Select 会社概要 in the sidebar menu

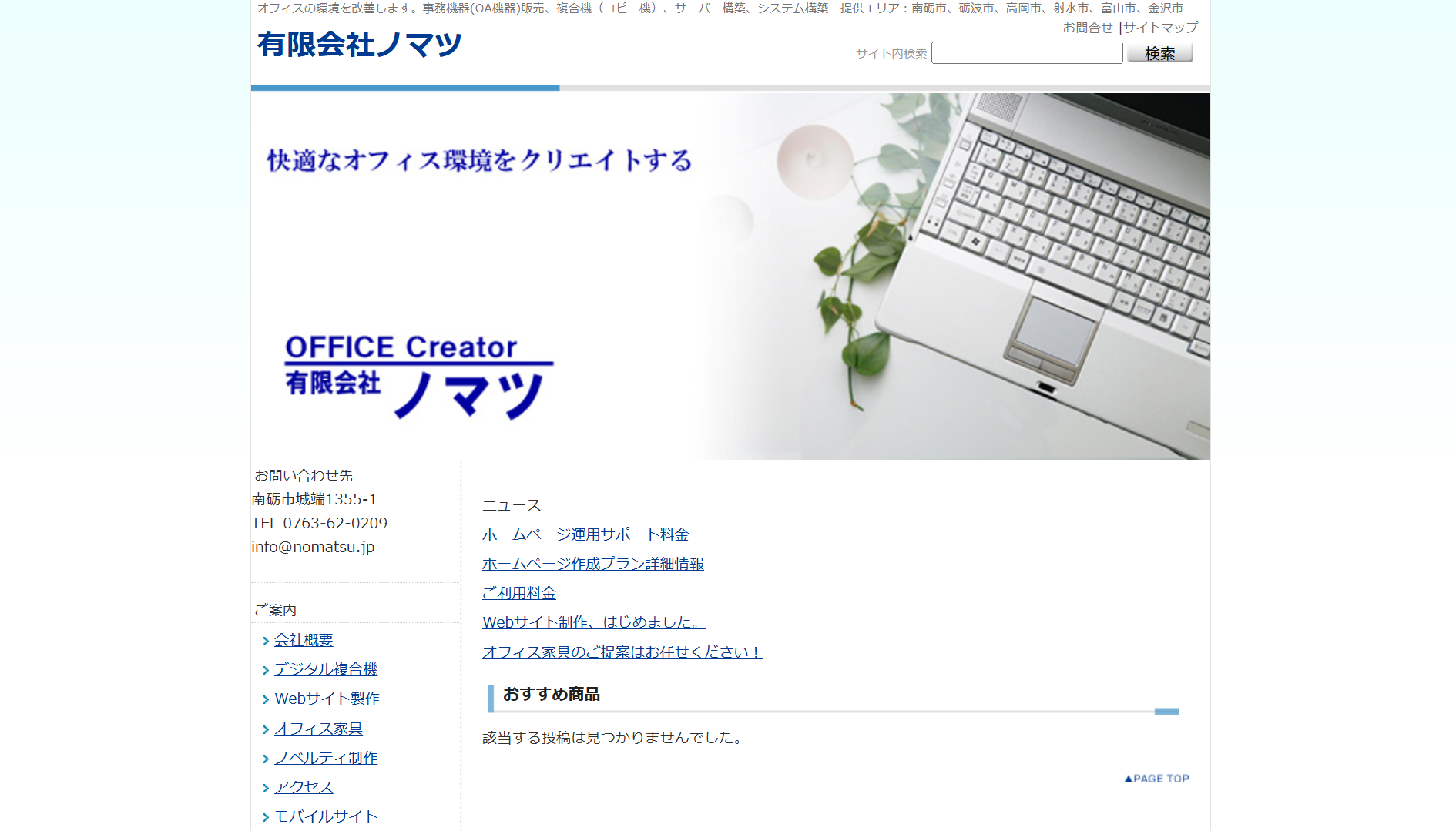(x=304, y=640)
